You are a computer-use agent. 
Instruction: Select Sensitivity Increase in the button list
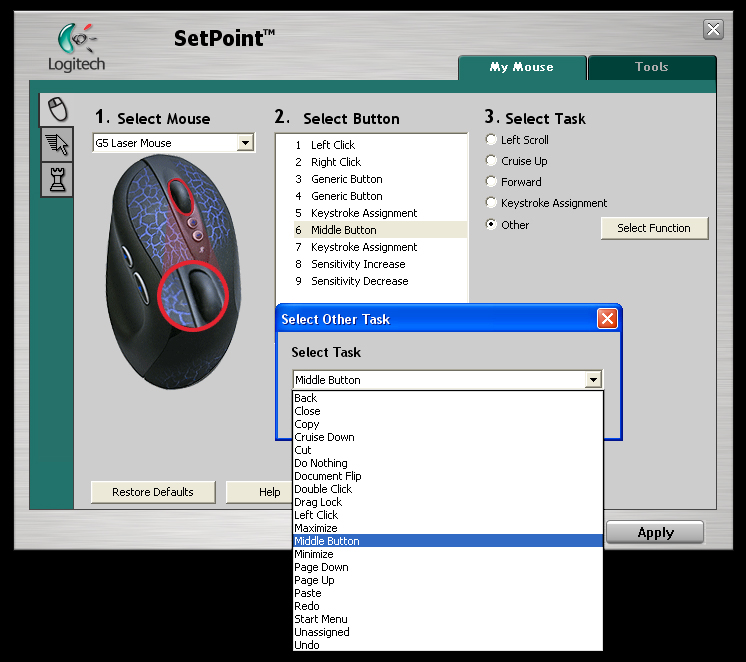357,264
